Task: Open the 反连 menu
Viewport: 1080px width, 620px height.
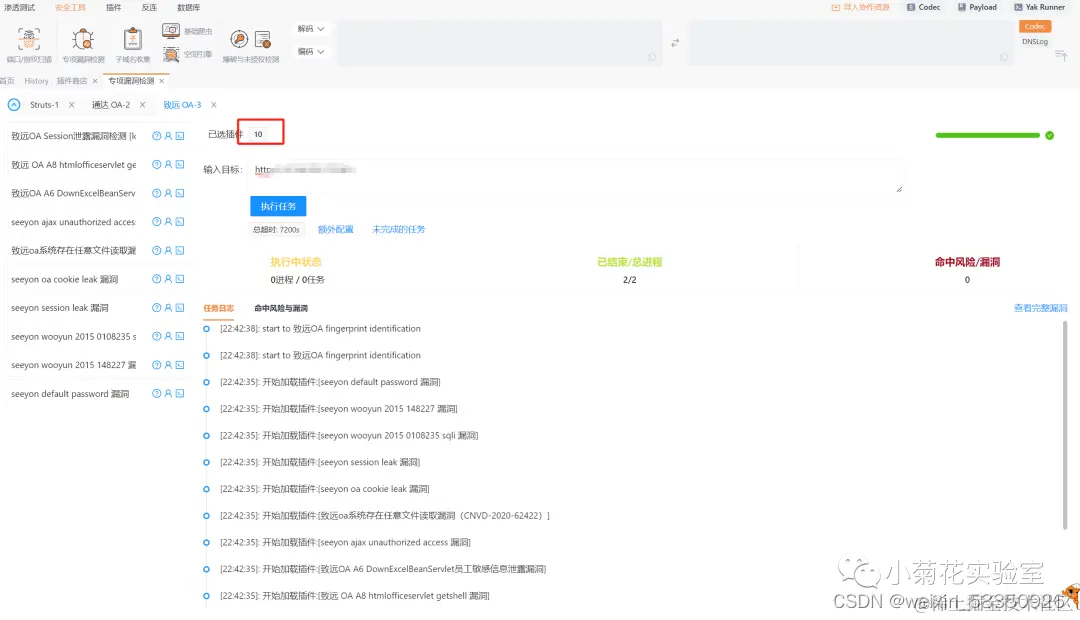Action: 149,8
